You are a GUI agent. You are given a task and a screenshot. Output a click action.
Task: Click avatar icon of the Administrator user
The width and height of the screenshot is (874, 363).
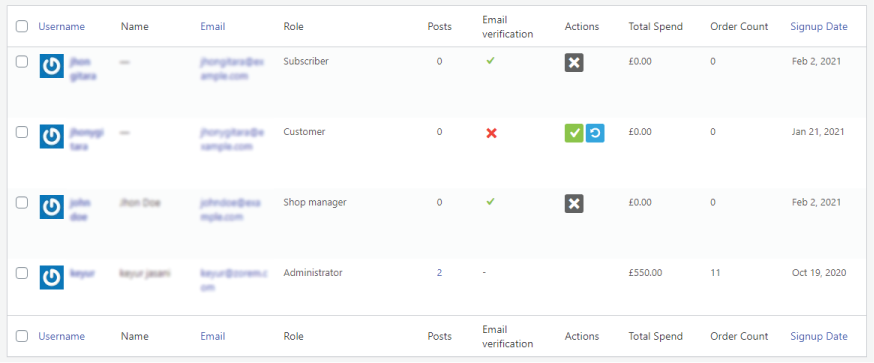(51, 277)
